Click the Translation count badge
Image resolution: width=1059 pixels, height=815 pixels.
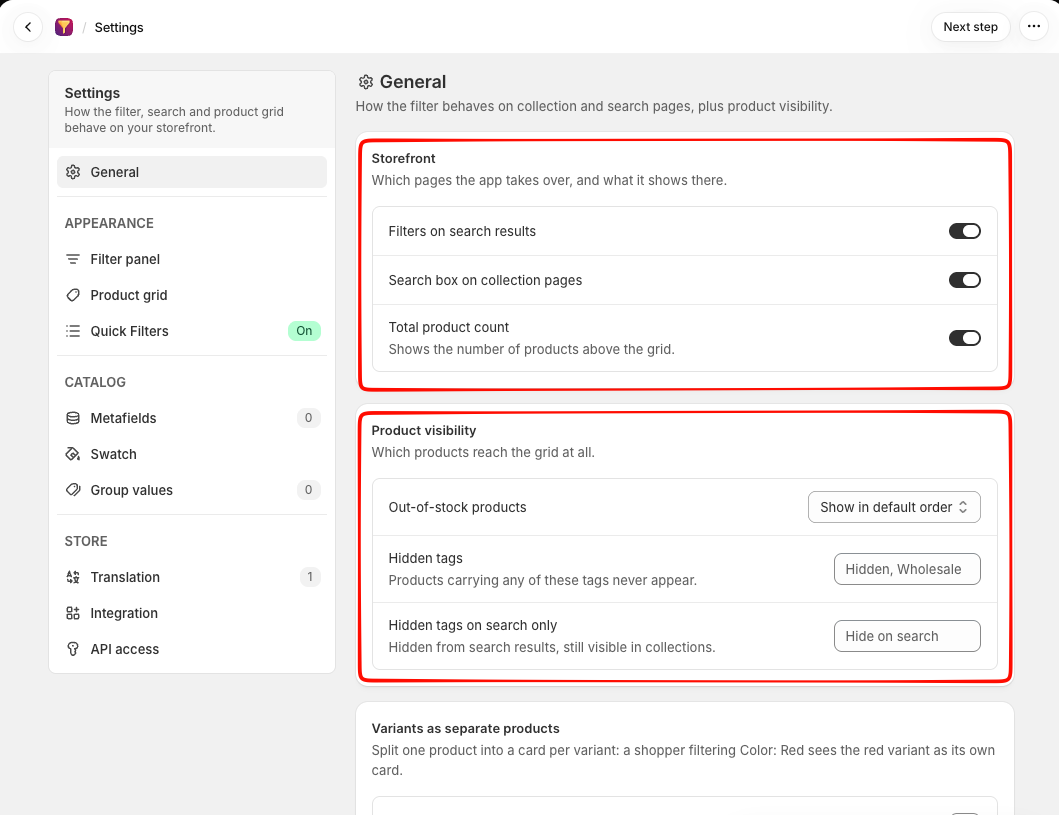310,577
